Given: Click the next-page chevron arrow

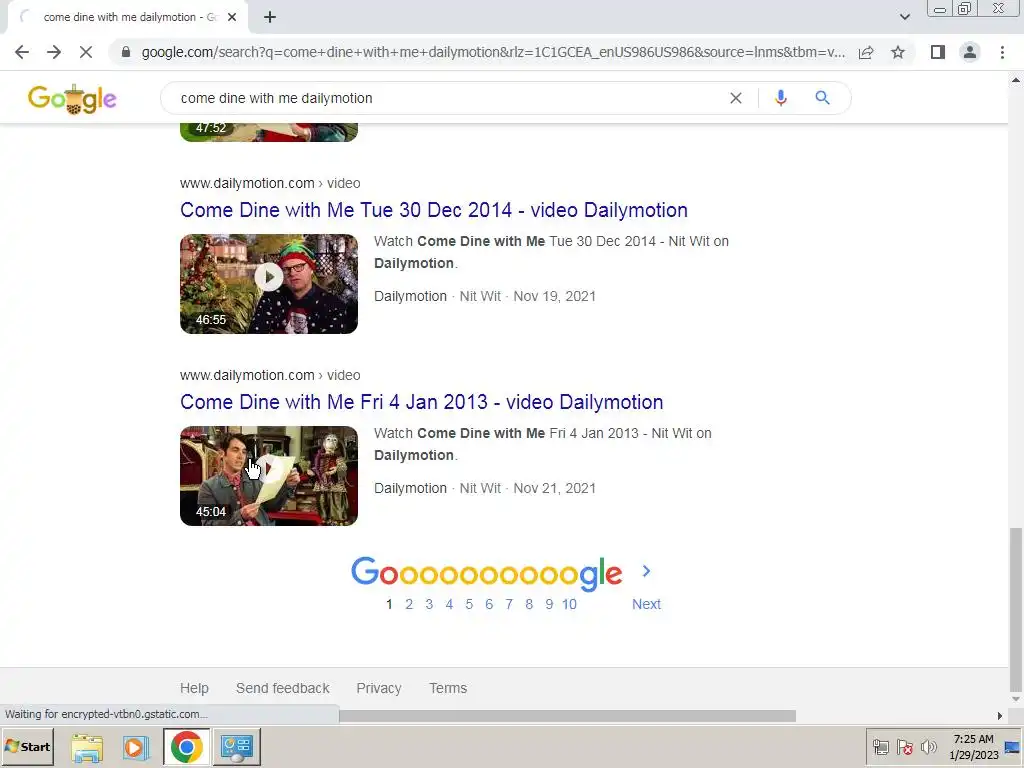Looking at the screenshot, I should pyautogui.click(x=647, y=571).
